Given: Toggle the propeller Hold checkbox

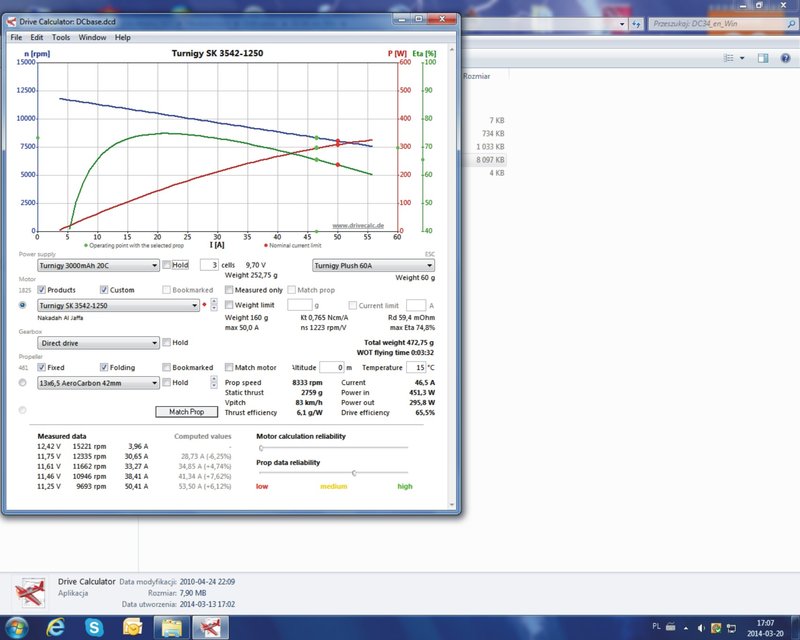Looking at the screenshot, I should 166,382.
